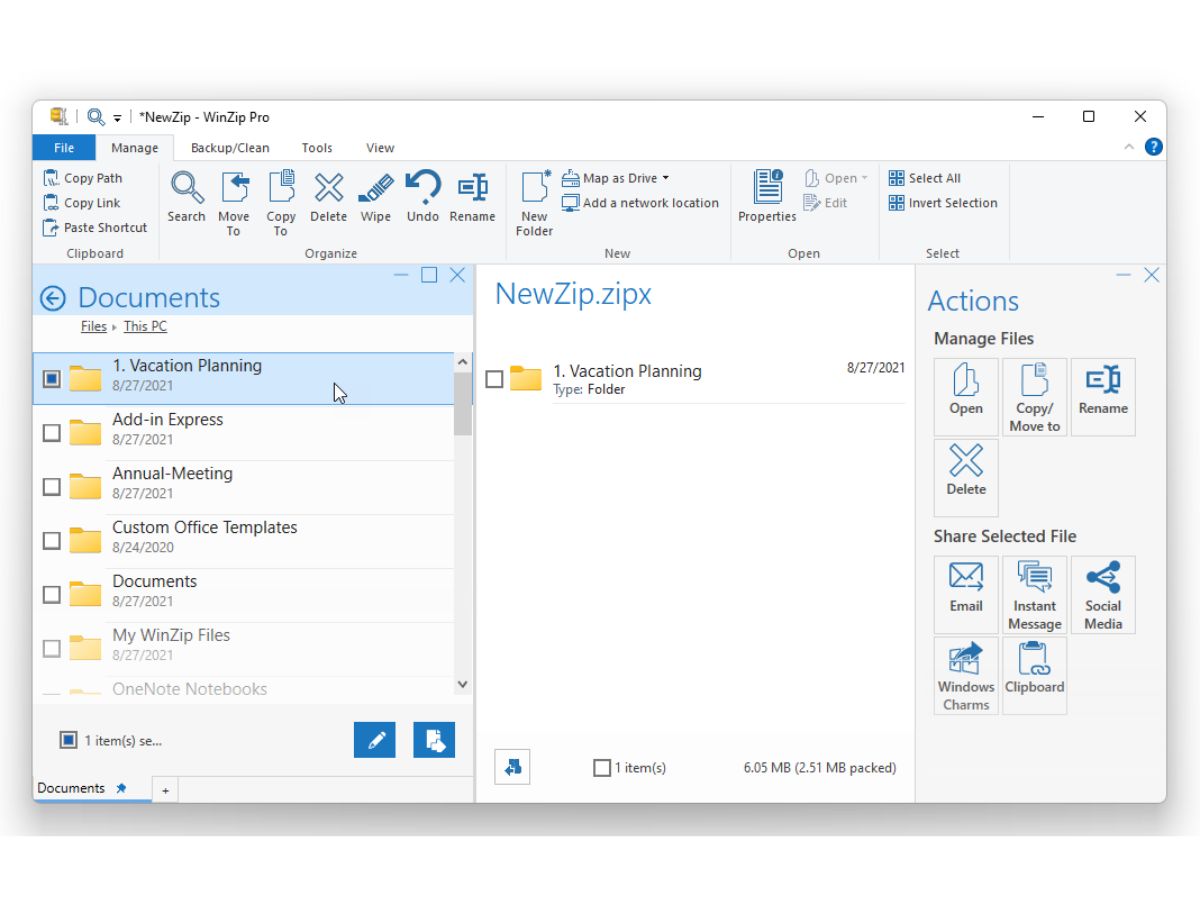Screen dimensions: 1200x900
Task: Share via Social Media tile
Action: point(1103,594)
